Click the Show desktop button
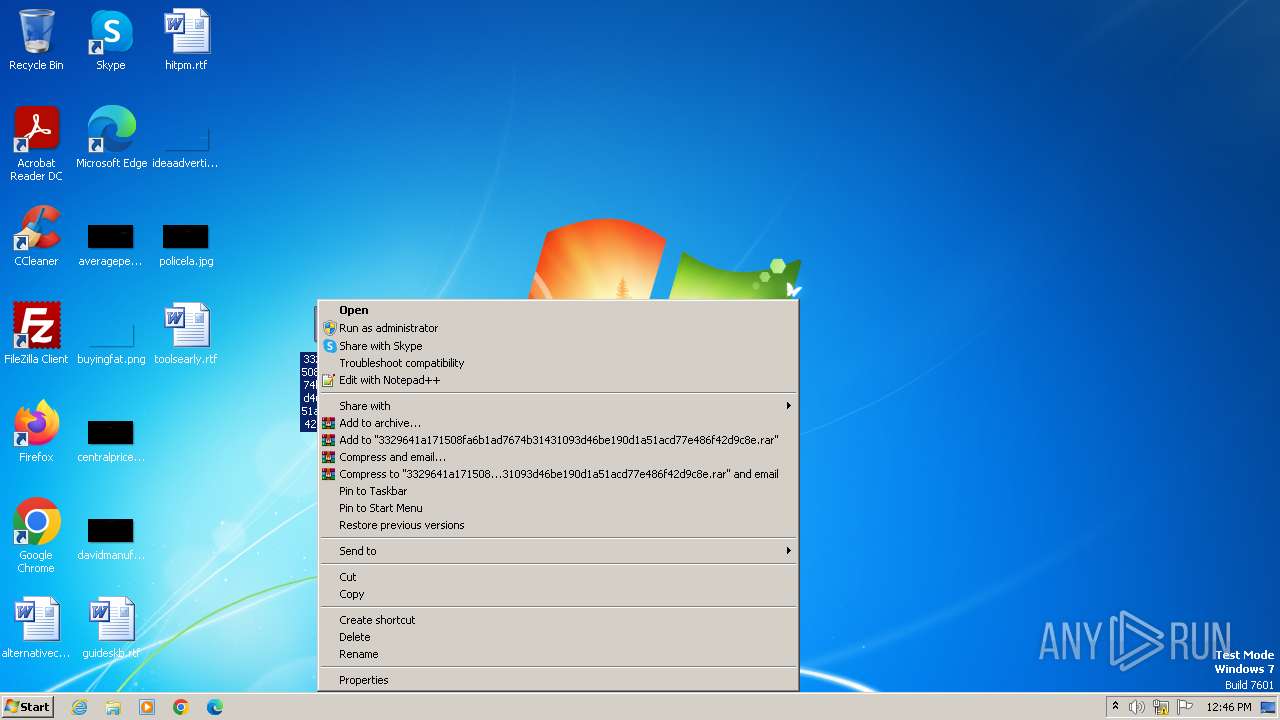 coord(1270,707)
